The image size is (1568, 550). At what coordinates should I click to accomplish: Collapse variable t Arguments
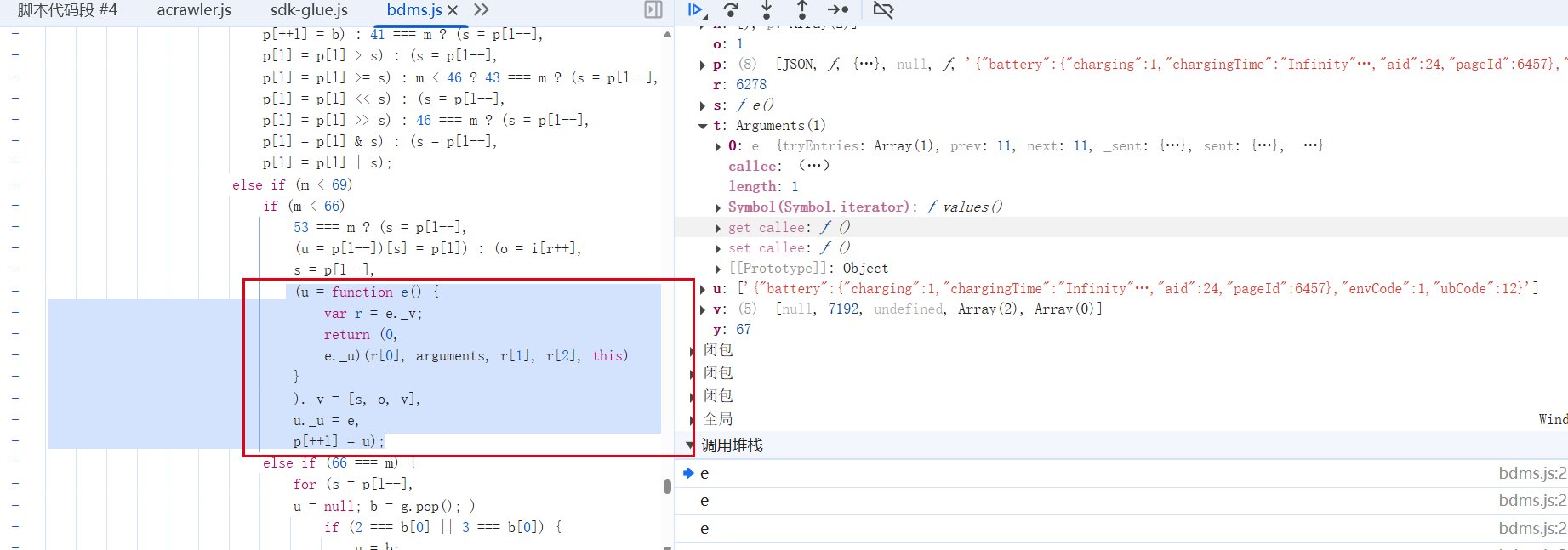(703, 126)
